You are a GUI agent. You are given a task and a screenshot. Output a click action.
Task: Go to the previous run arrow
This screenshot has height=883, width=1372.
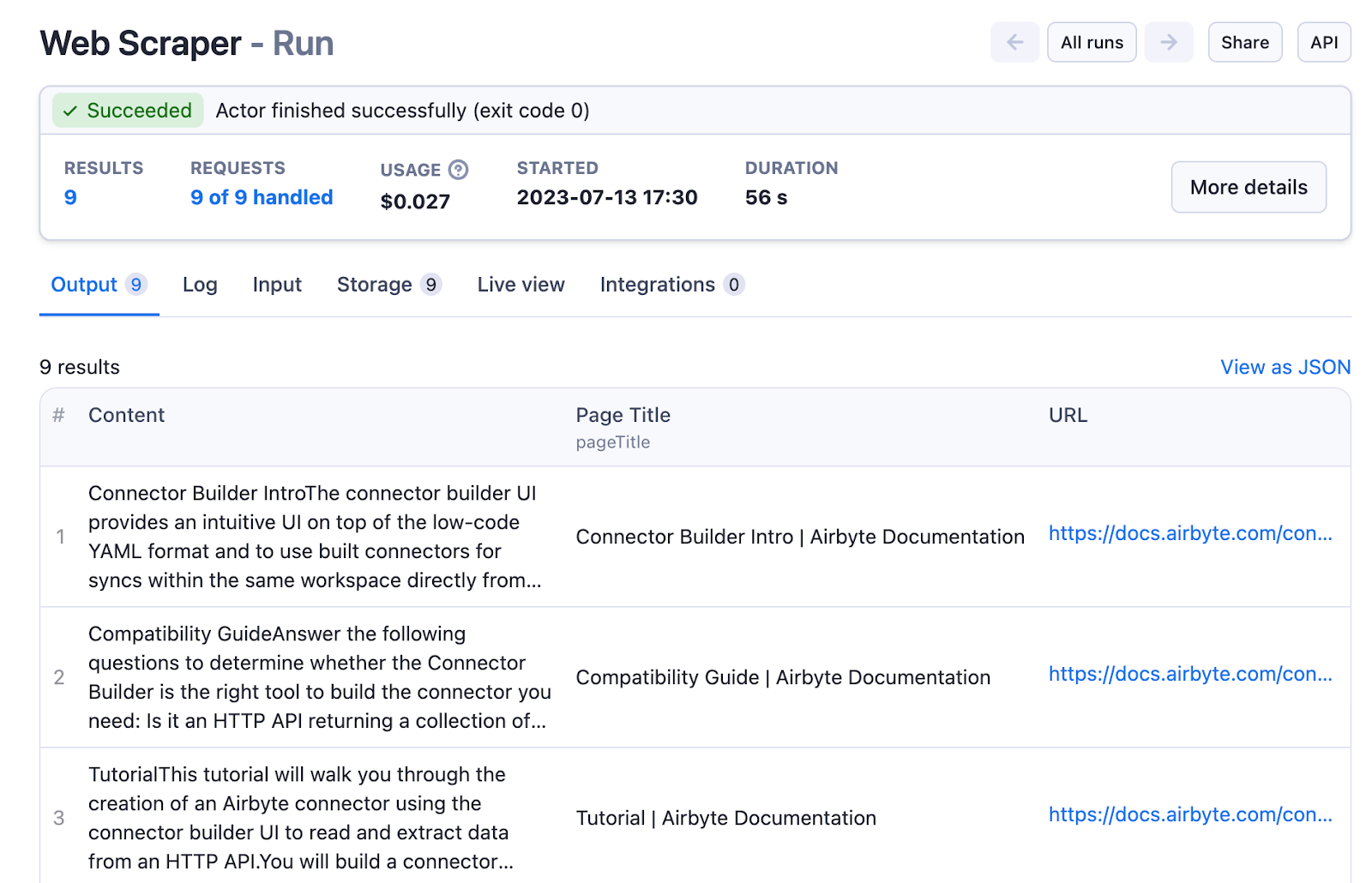tap(1014, 42)
